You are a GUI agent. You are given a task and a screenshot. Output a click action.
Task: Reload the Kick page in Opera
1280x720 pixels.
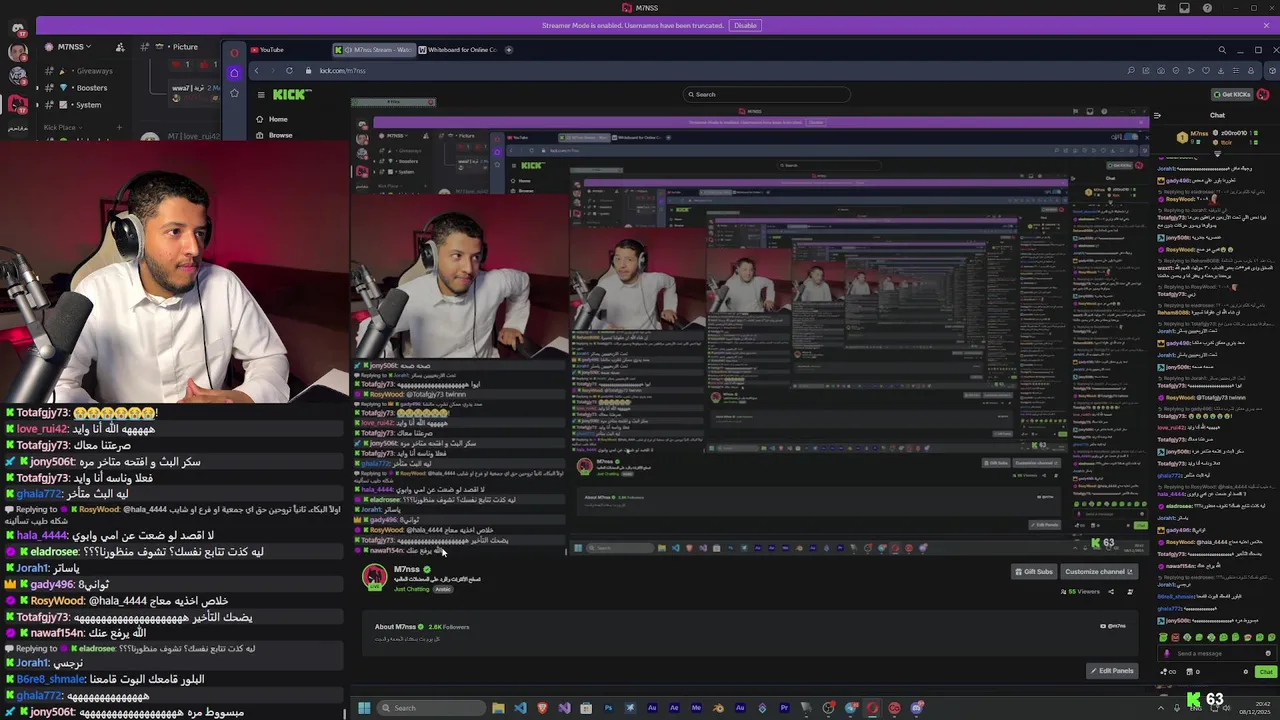click(x=289, y=70)
